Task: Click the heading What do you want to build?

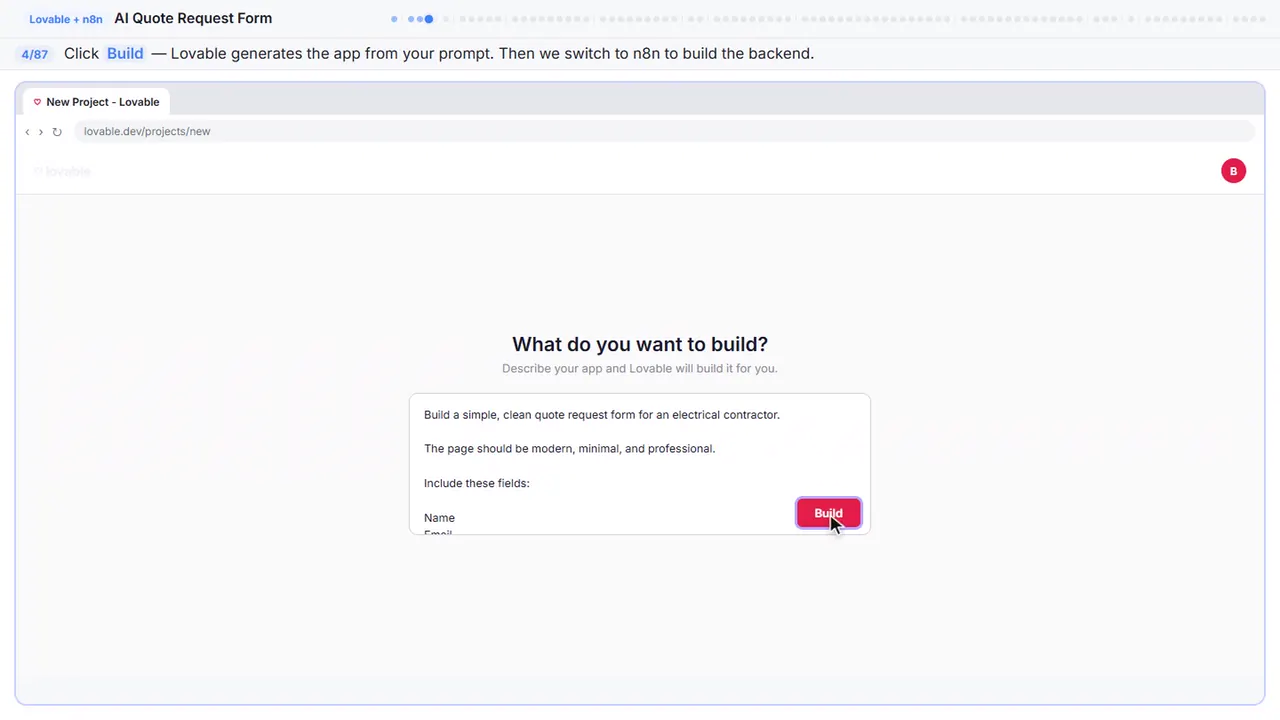Action: click(640, 344)
